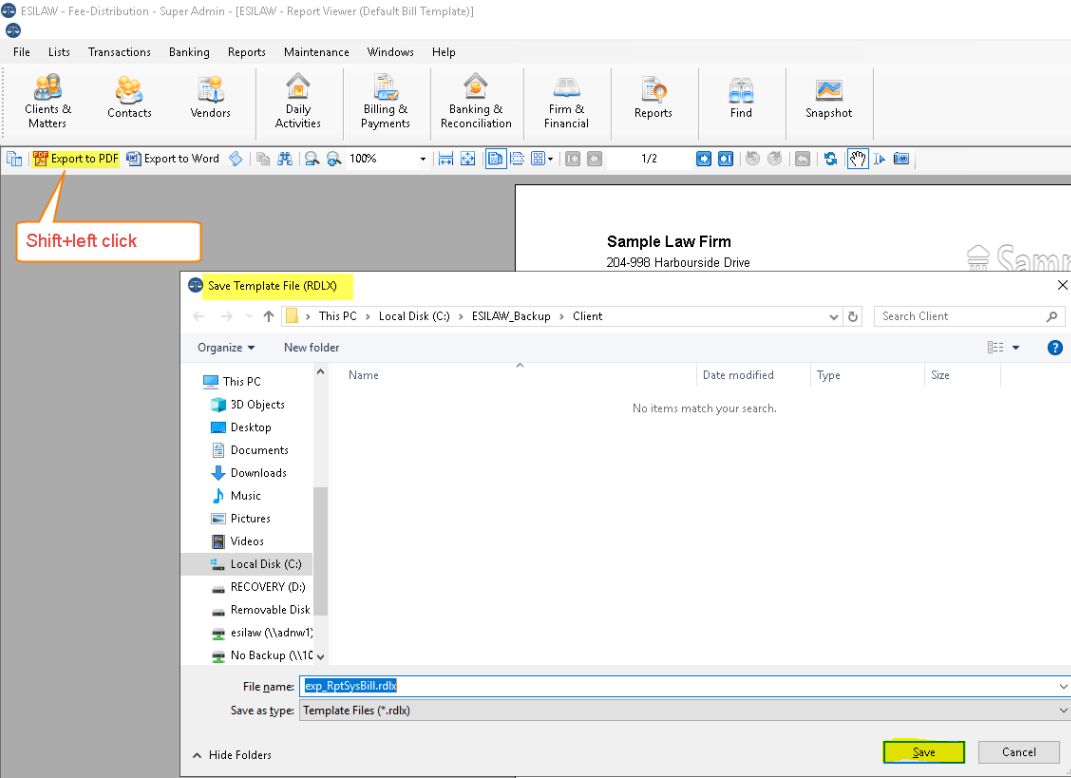The height and width of the screenshot is (778, 1071).
Task: Open the Windows menu
Action: click(x=390, y=52)
